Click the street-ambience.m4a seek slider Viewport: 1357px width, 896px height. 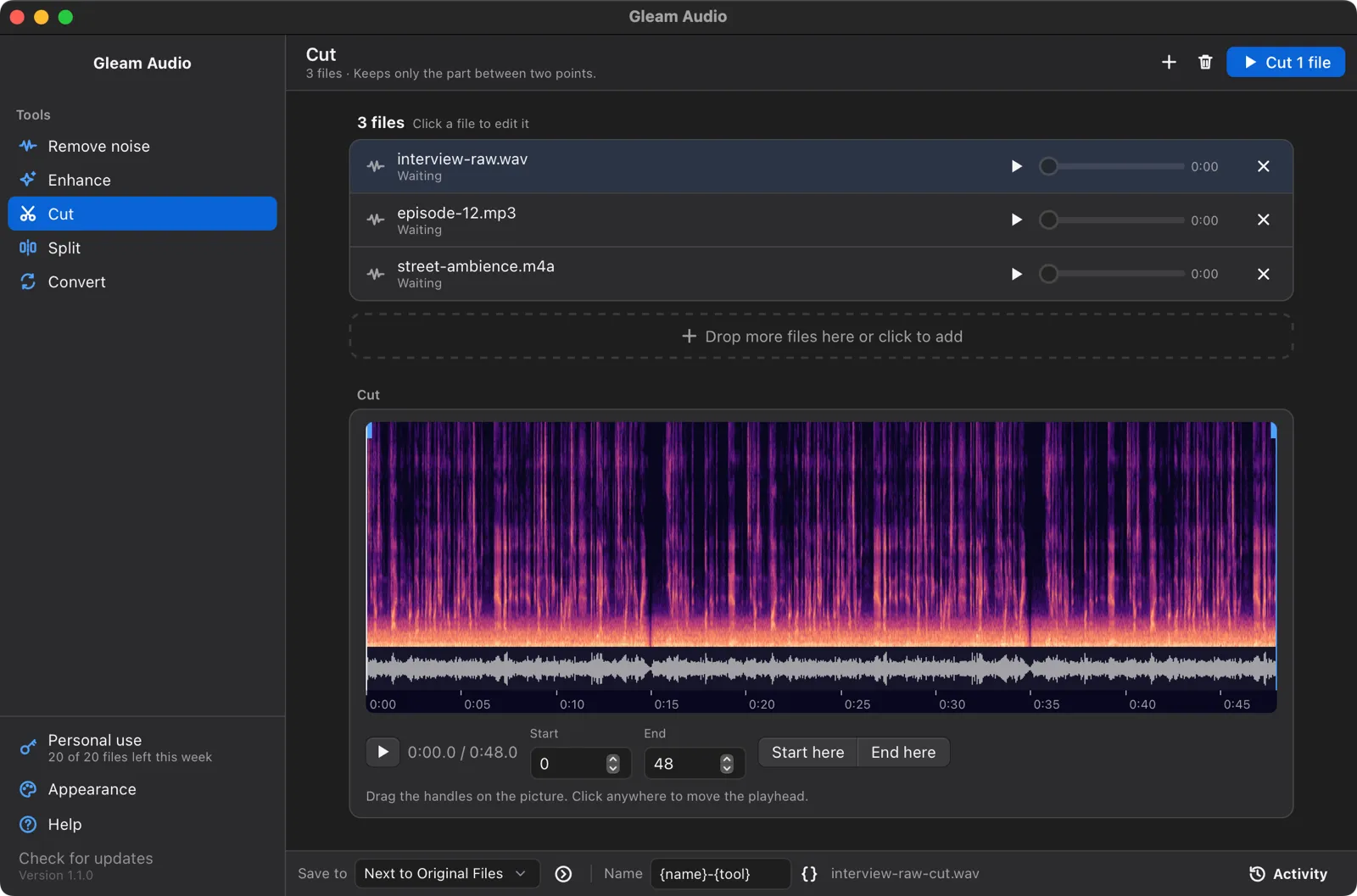(1111, 274)
